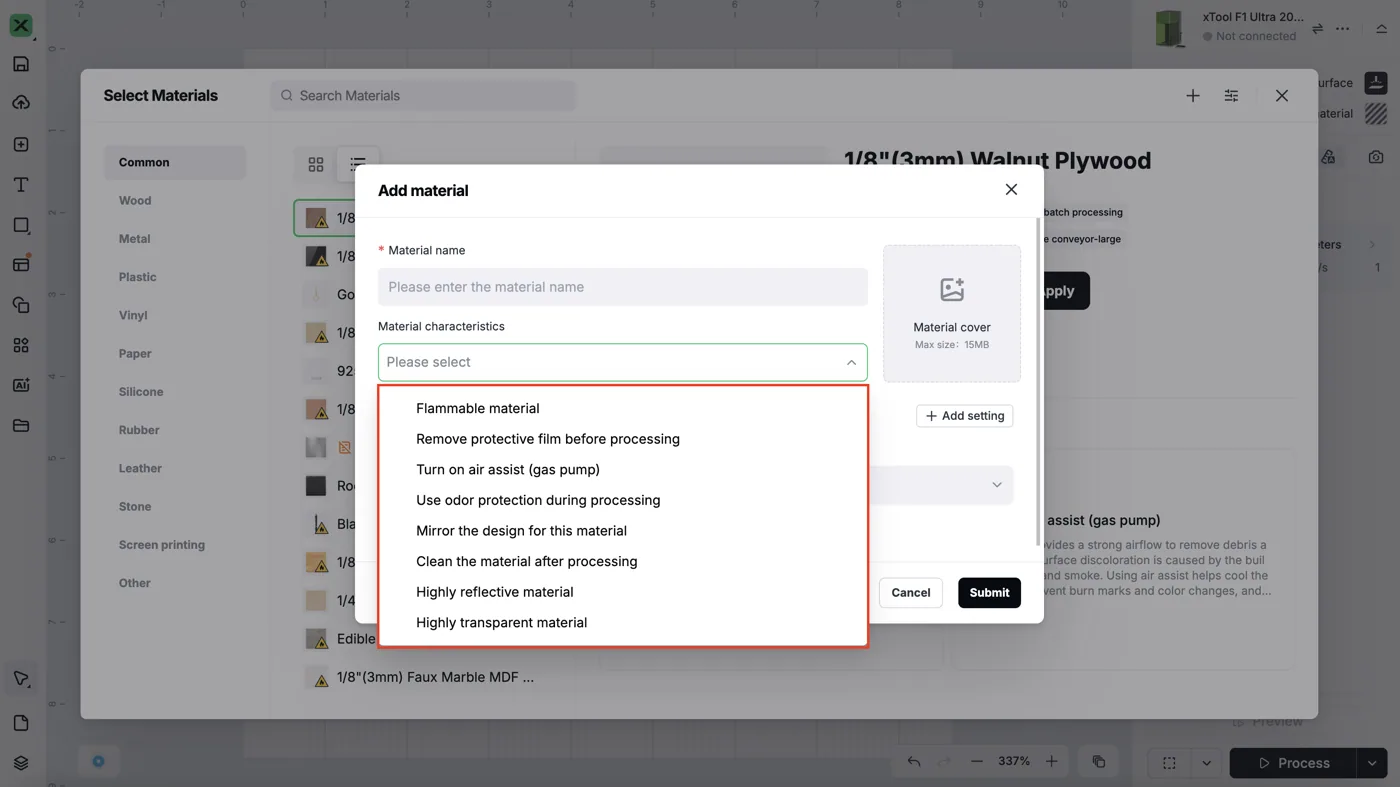
Task: Open the grid view of materials
Action: (316, 164)
